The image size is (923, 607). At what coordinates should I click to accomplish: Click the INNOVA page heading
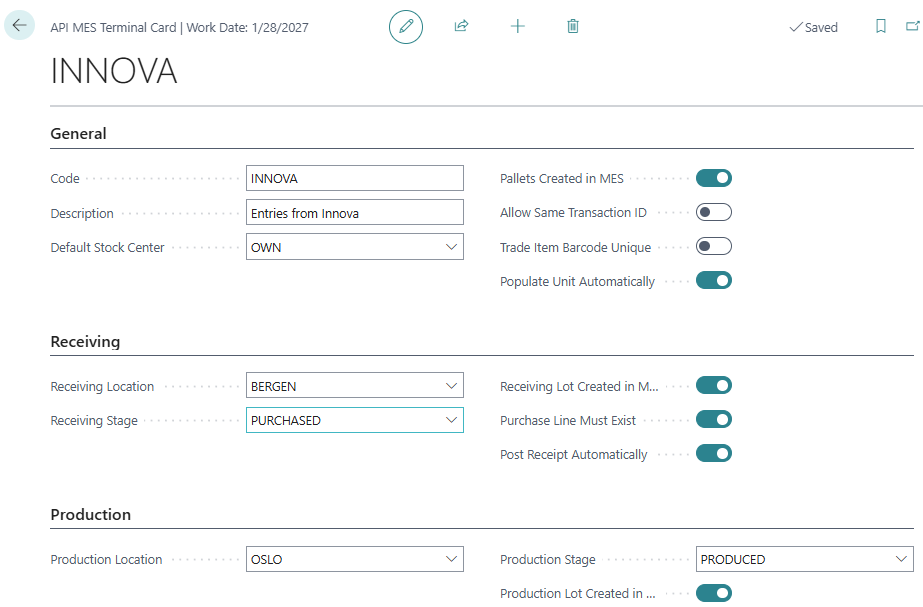pyautogui.click(x=114, y=71)
